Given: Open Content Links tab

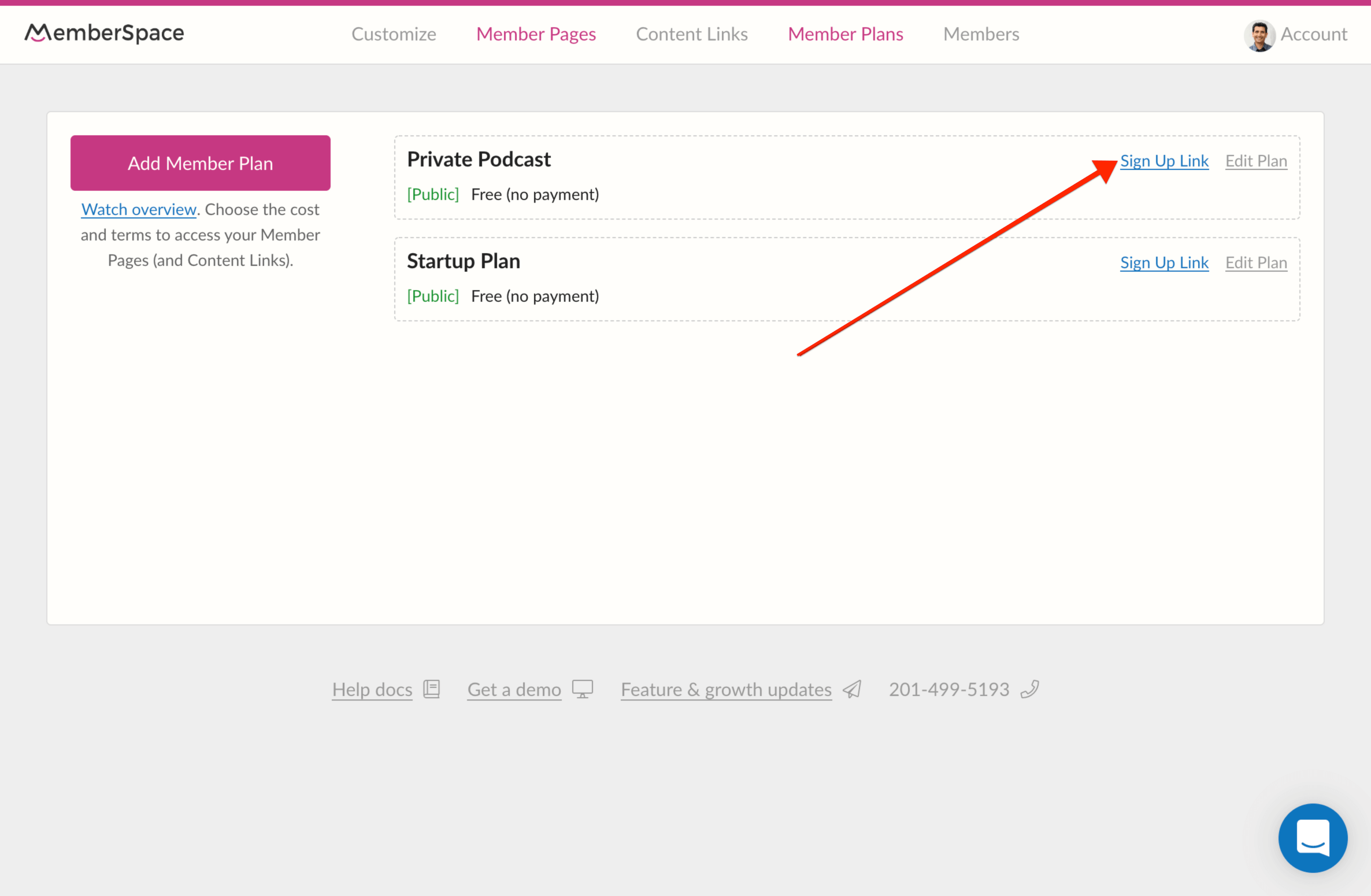Looking at the screenshot, I should click(692, 34).
